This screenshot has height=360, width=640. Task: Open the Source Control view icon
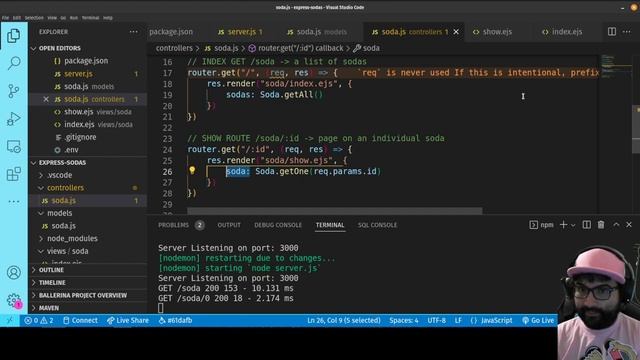[13, 91]
